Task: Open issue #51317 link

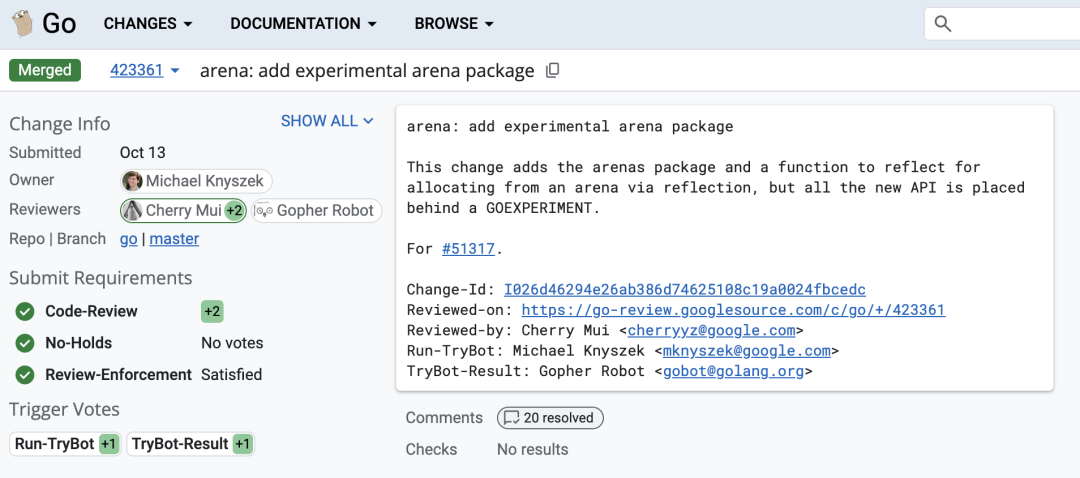Action: [467, 249]
